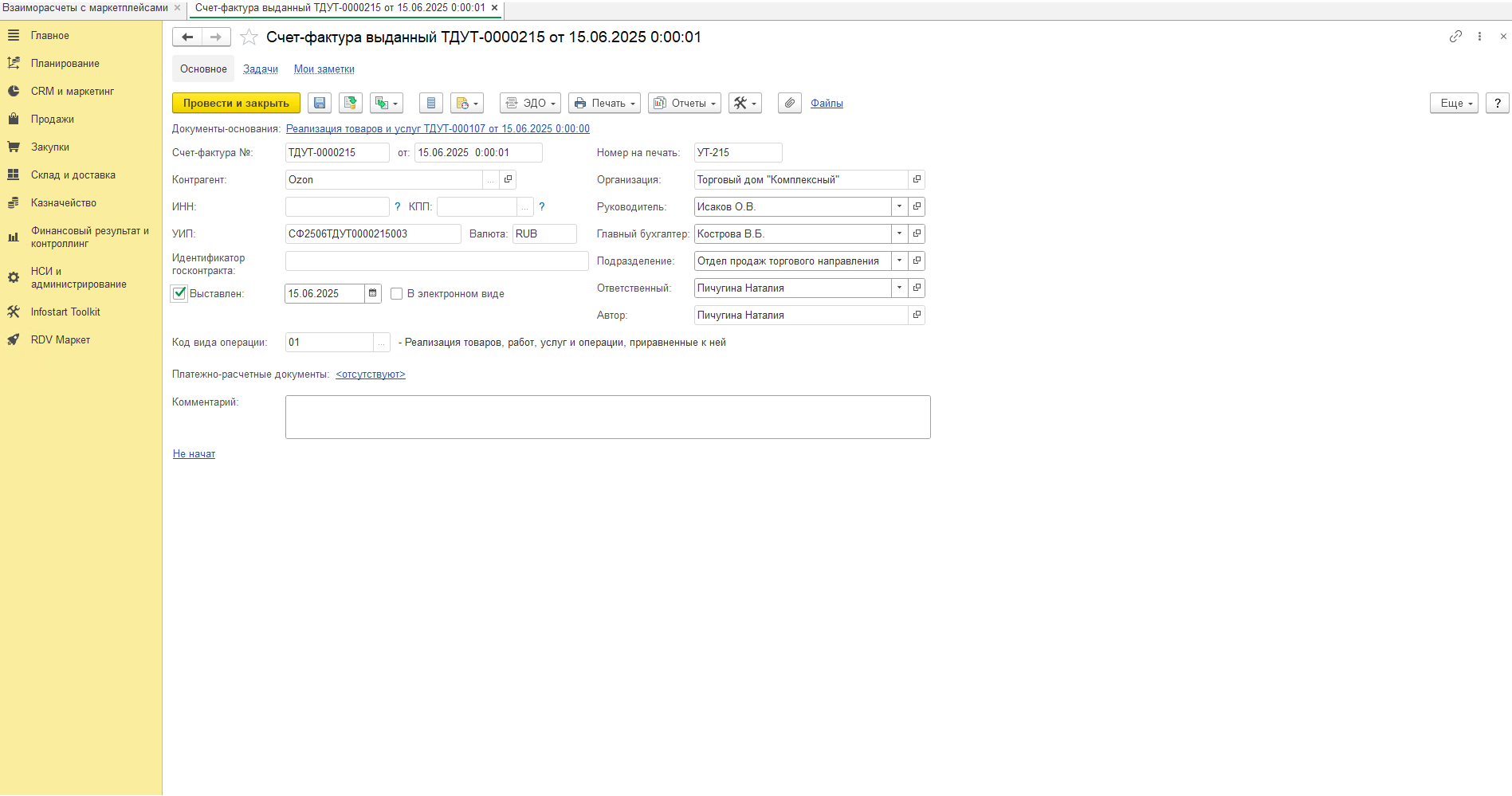Screen dimensions: 1512x796
Task: Switch to the Задачи tab
Action: tap(261, 69)
